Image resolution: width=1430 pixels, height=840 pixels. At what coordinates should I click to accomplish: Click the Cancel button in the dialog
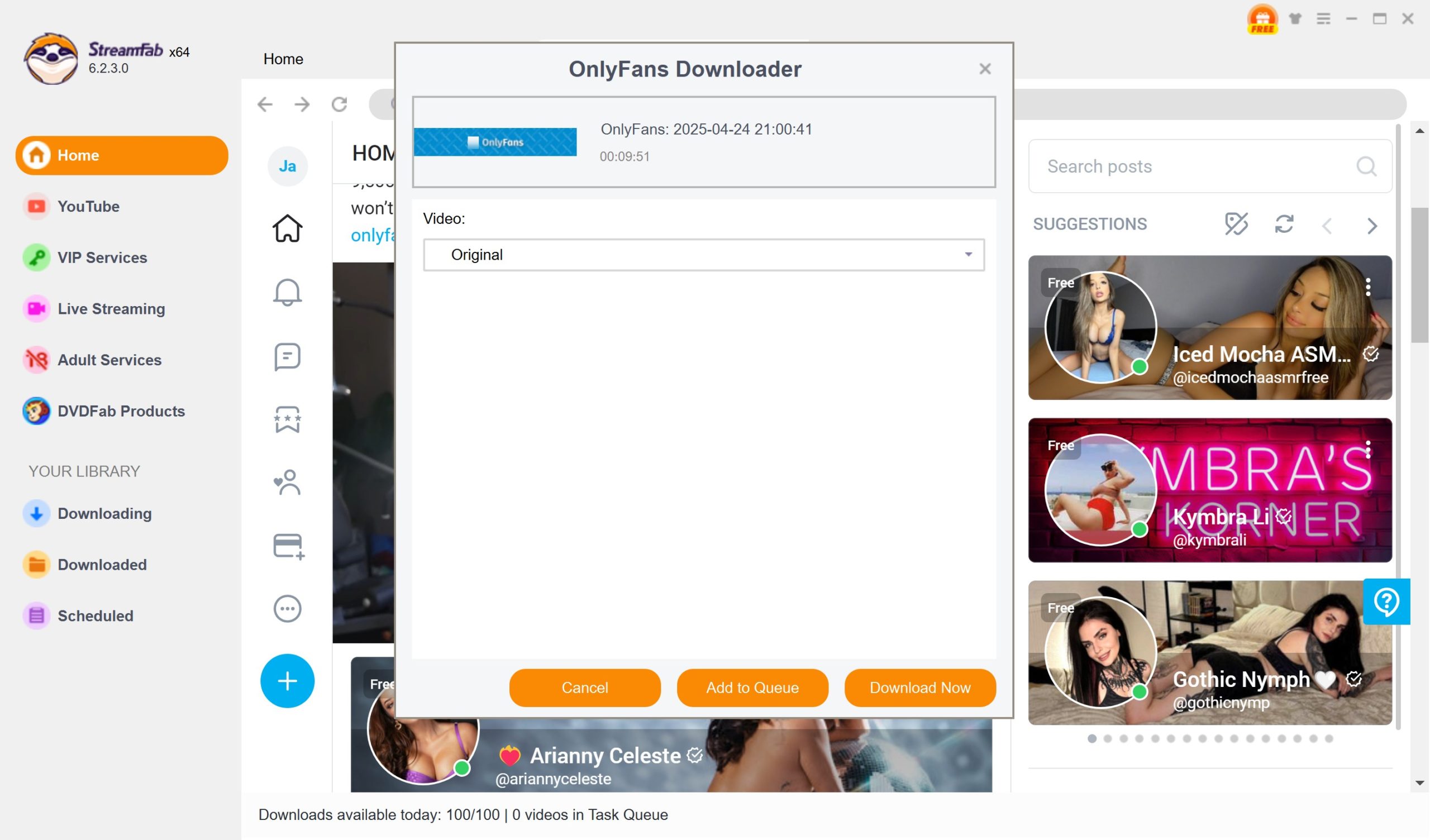[x=585, y=688]
